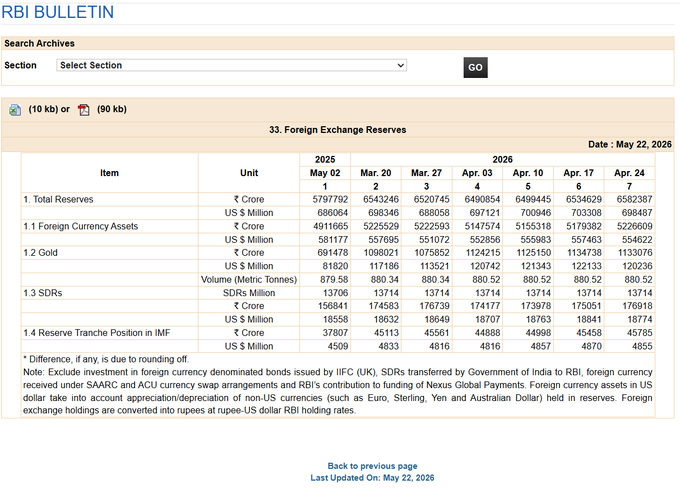
Task: Download the Excel file icon (10 kb)
Action: (x=15, y=110)
